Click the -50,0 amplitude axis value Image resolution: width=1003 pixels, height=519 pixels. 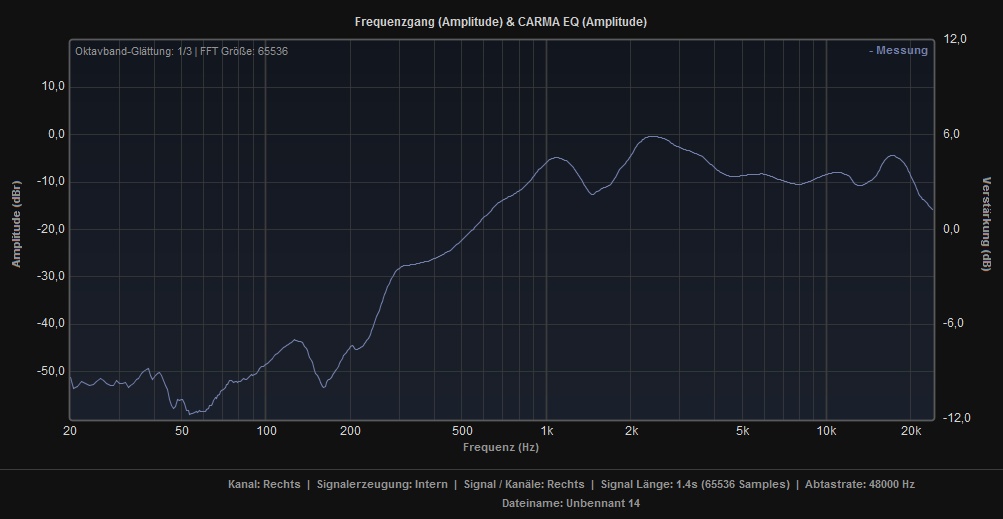pyautogui.click(x=50, y=371)
